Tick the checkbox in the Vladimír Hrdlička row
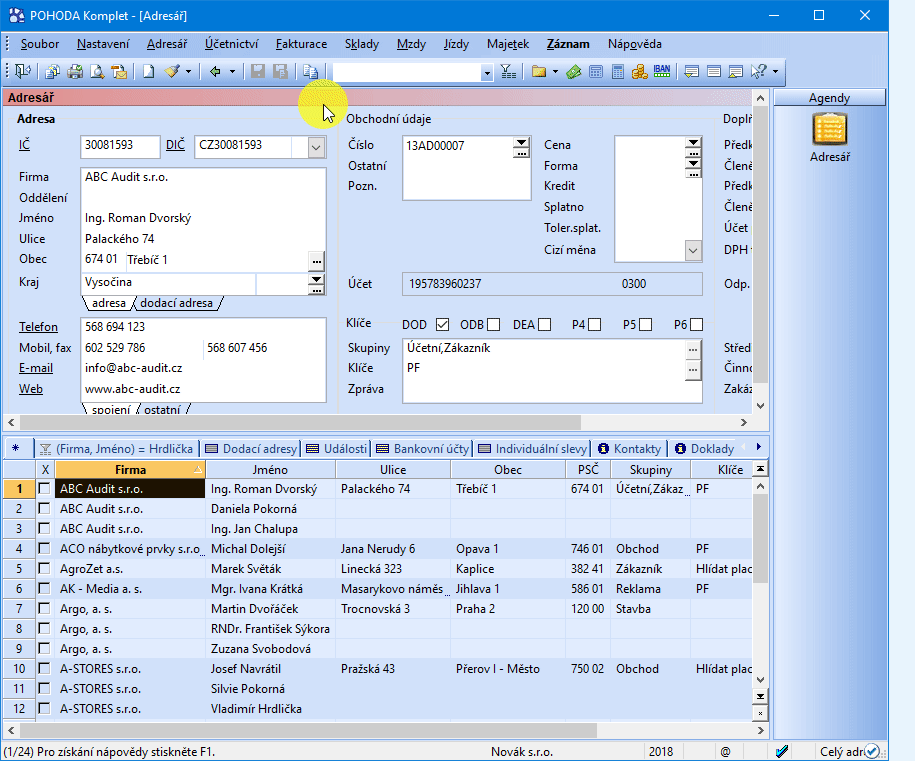Screen dimensions: 915x761 click(44, 708)
